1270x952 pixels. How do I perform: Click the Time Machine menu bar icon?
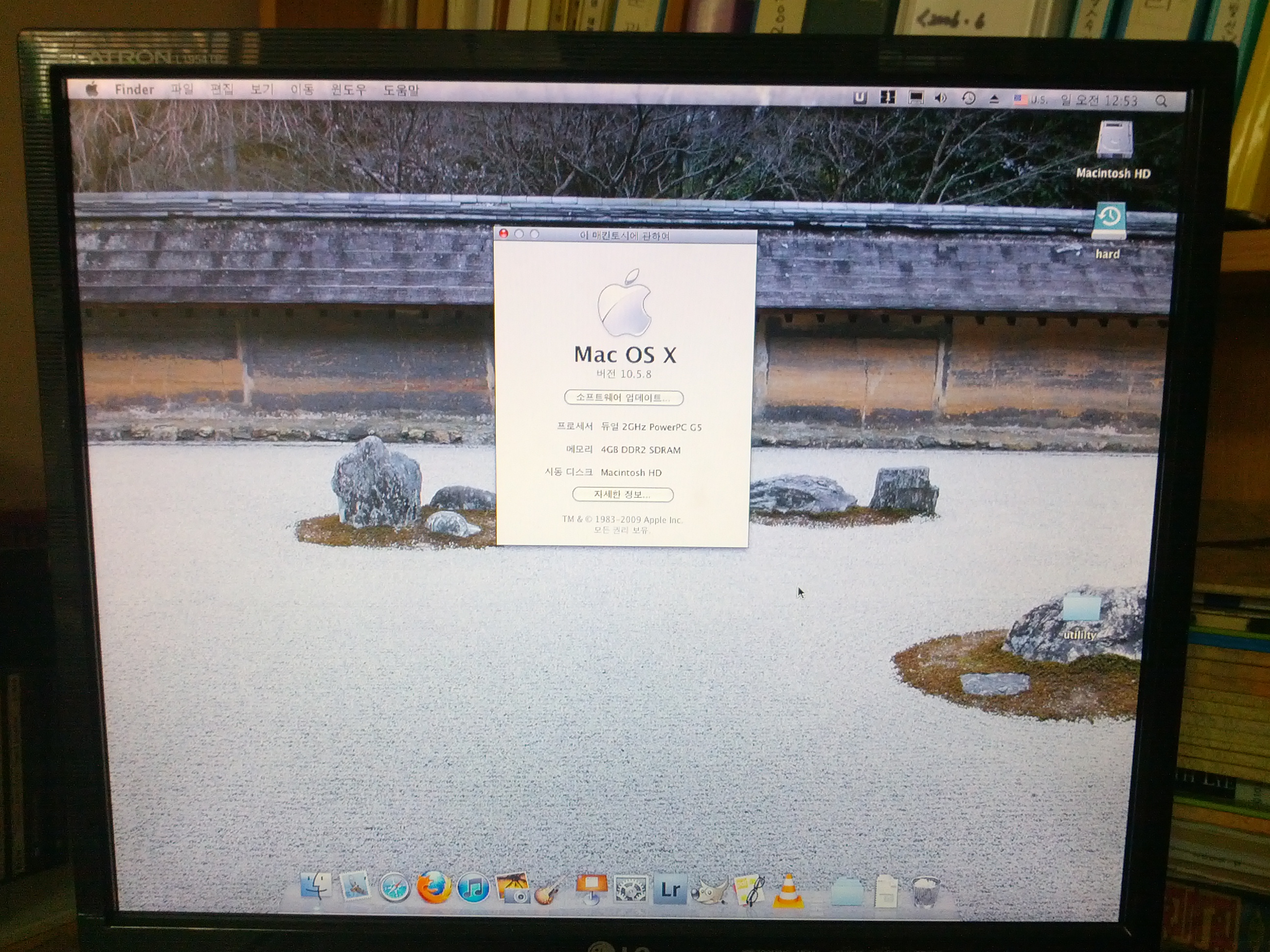pyautogui.click(x=968, y=98)
